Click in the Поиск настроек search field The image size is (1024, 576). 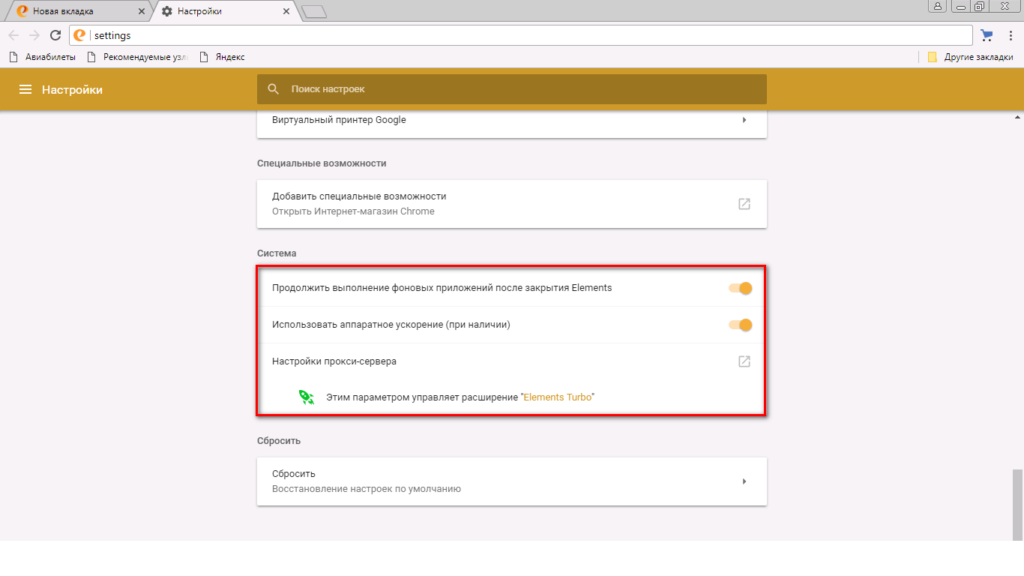tap(511, 89)
